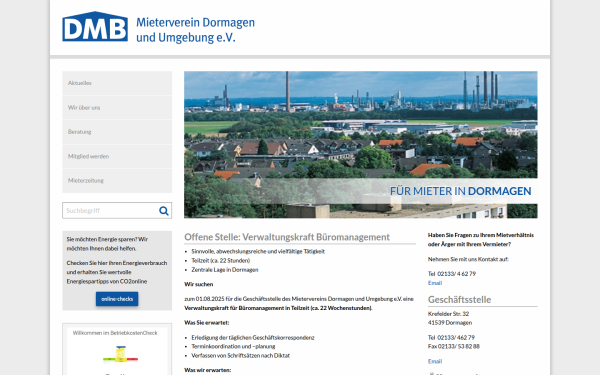Click 'Was wir erwarten:' subheading

[x=207, y=370]
